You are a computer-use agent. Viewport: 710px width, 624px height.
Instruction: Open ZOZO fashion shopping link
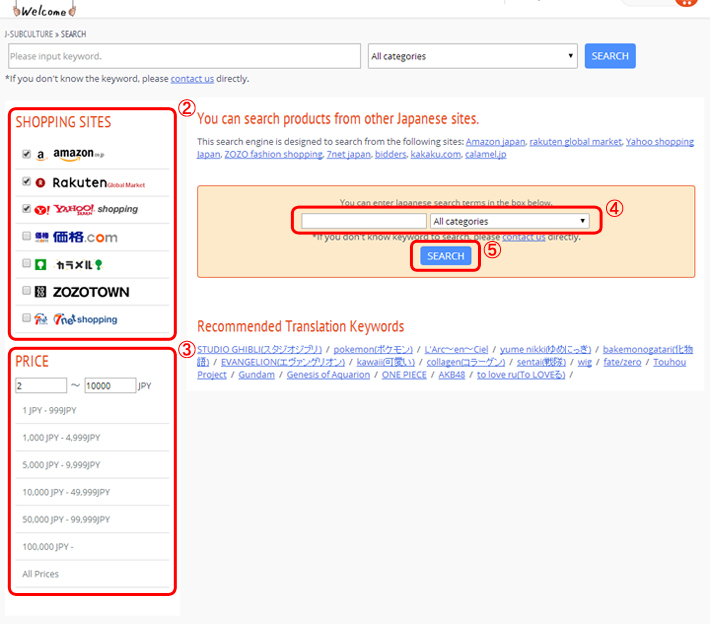click(x=273, y=154)
